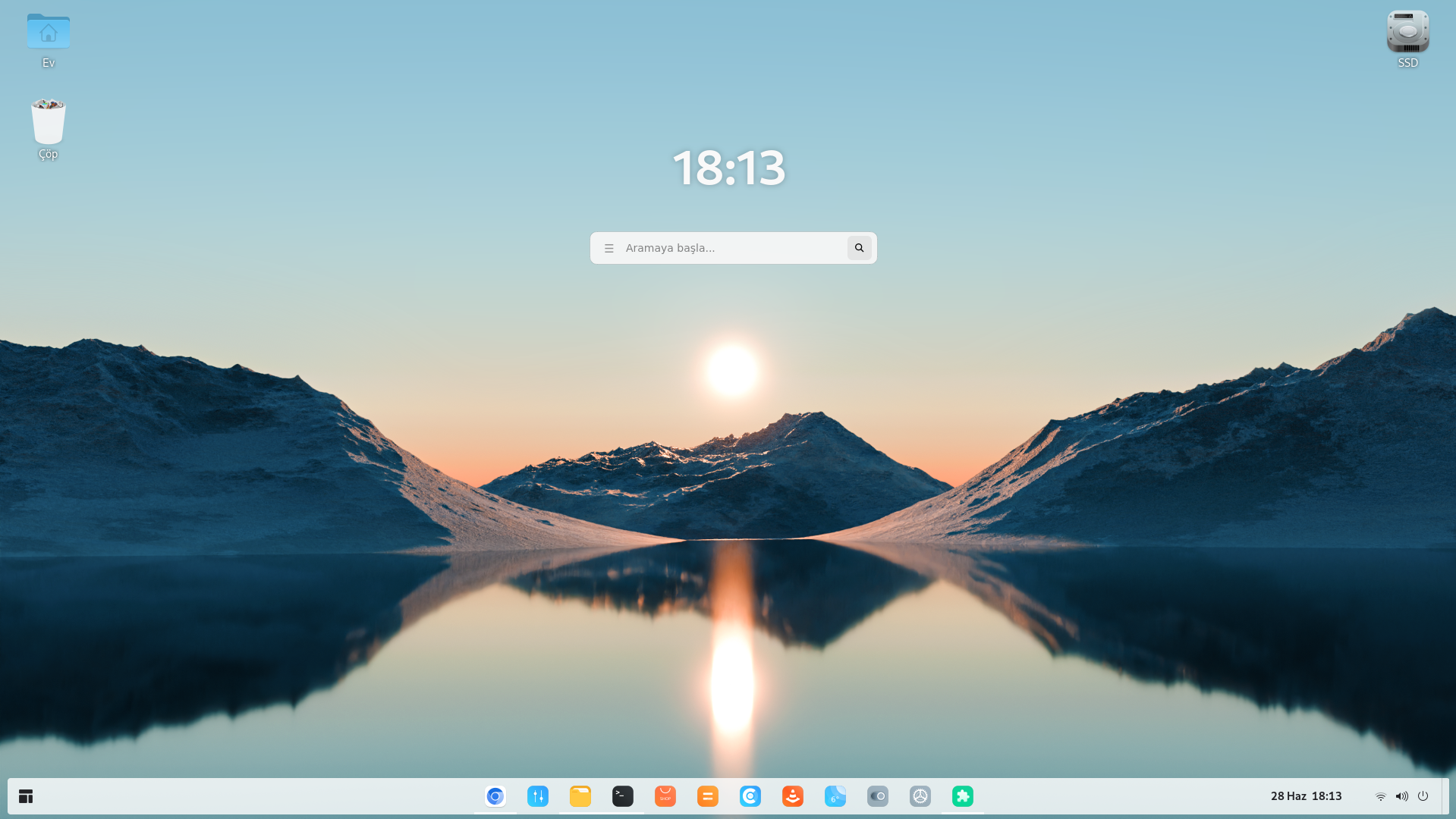The width and height of the screenshot is (1456, 819).
Task: Open the application launcher menu button
Action: click(x=26, y=796)
